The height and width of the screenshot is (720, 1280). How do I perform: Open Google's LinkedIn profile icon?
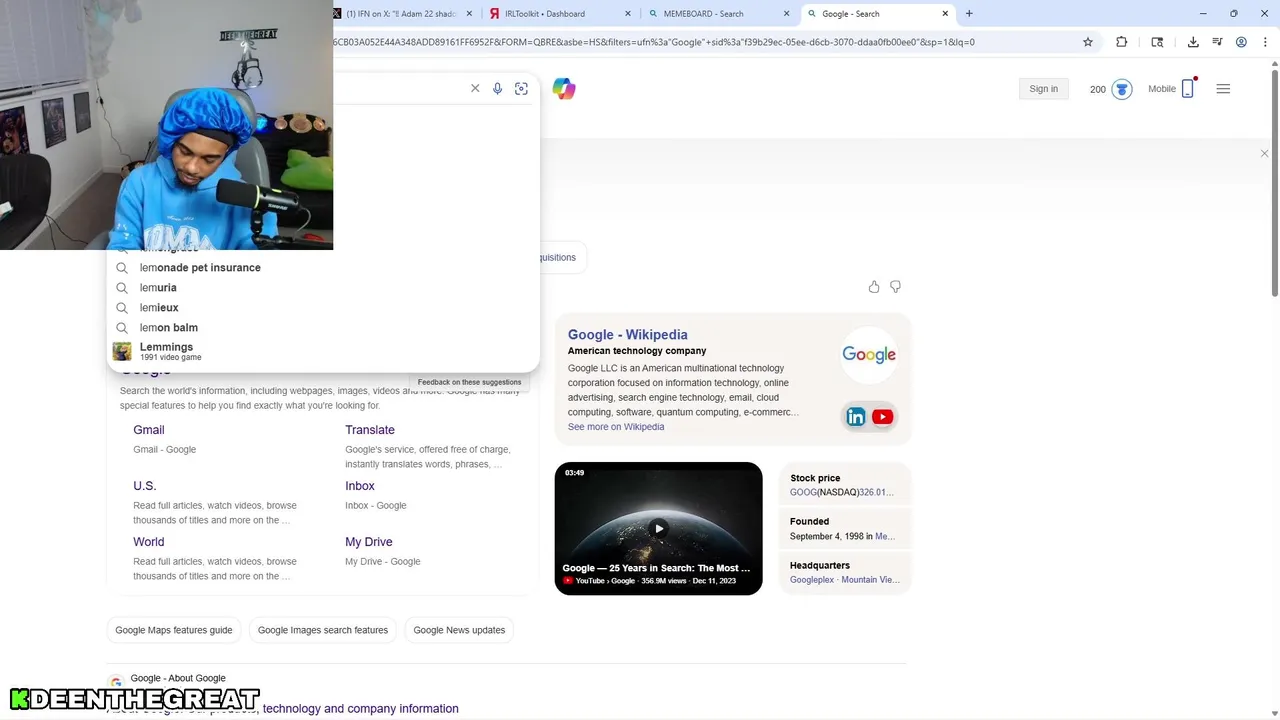[856, 417]
